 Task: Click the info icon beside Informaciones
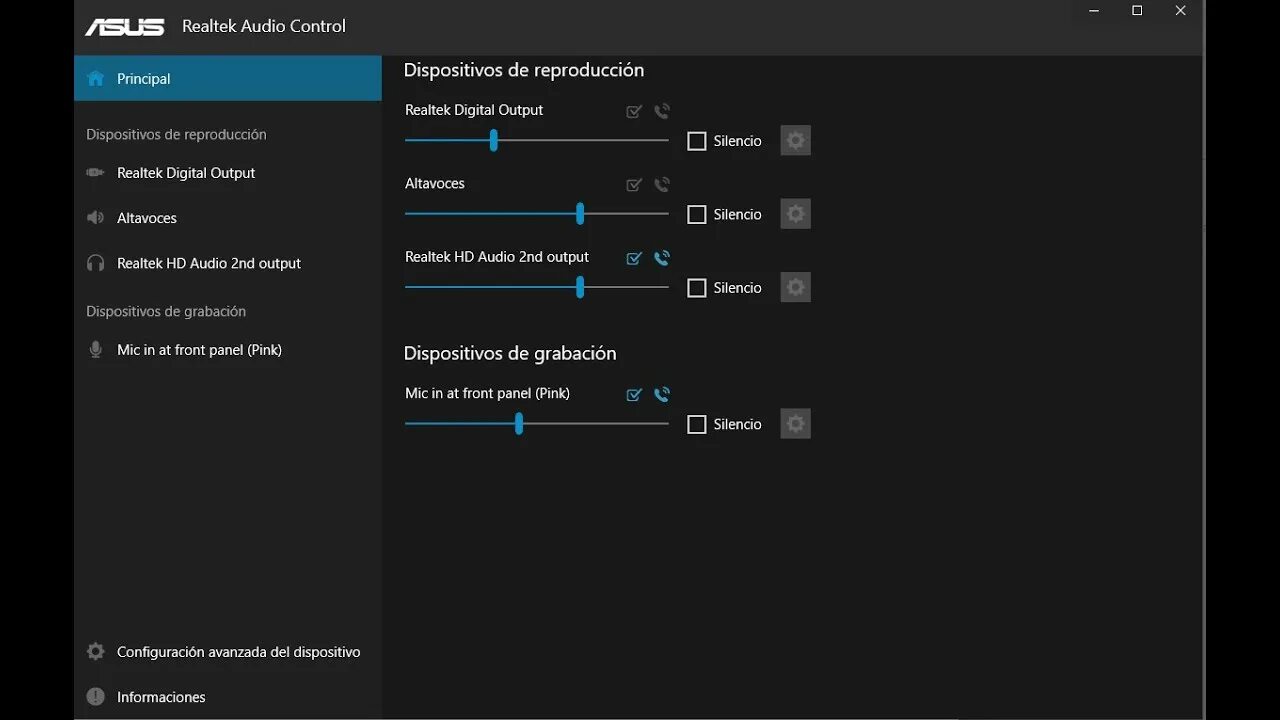pyautogui.click(x=96, y=697)
